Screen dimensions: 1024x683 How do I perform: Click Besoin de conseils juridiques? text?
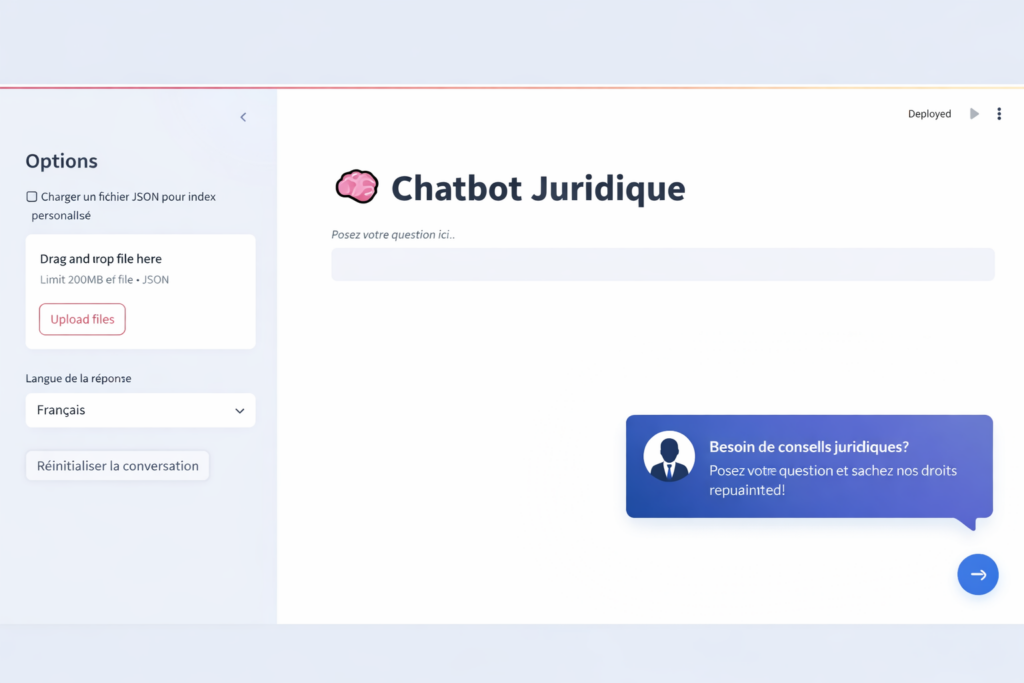(x=808, y=447)
